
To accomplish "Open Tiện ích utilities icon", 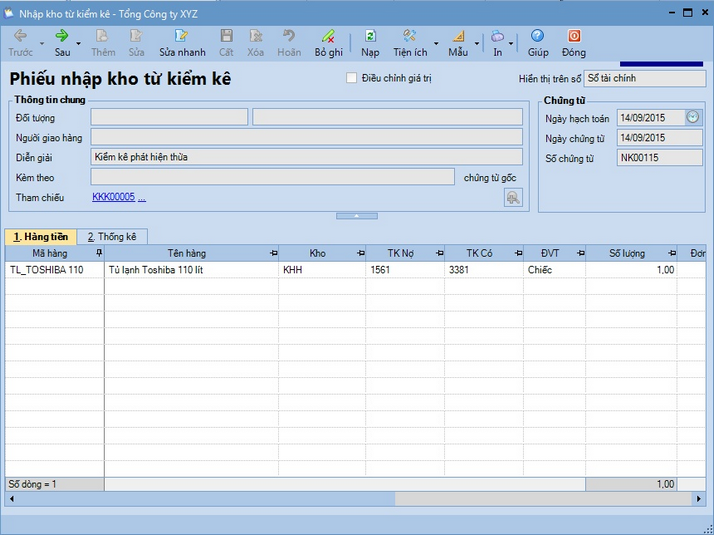I will tap(409, 36).
